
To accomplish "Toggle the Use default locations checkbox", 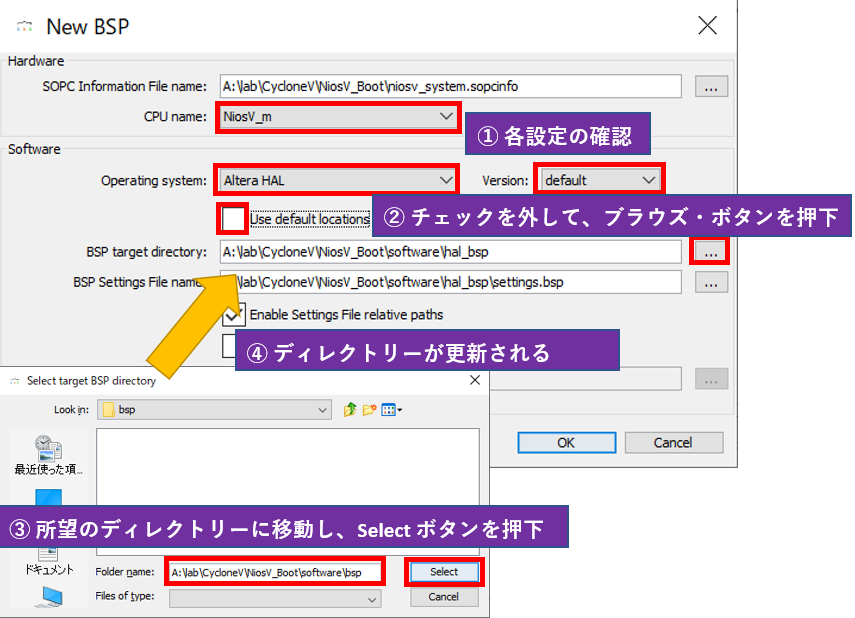I will point(233,218).
